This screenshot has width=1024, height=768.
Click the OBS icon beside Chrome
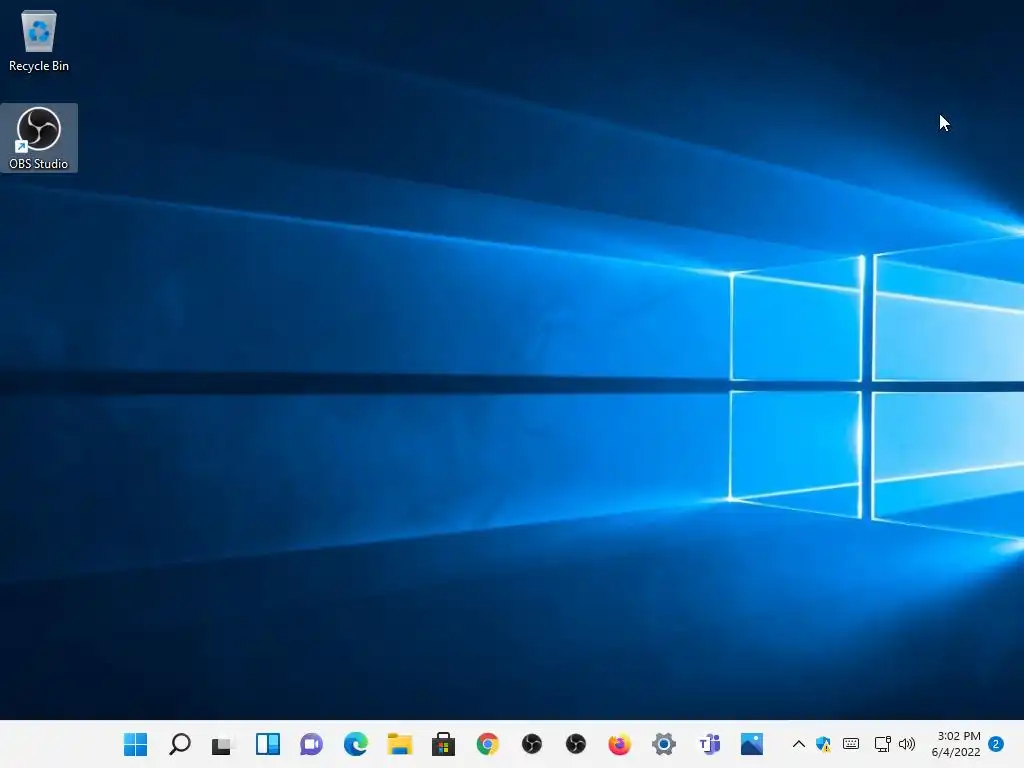point(532,744)
